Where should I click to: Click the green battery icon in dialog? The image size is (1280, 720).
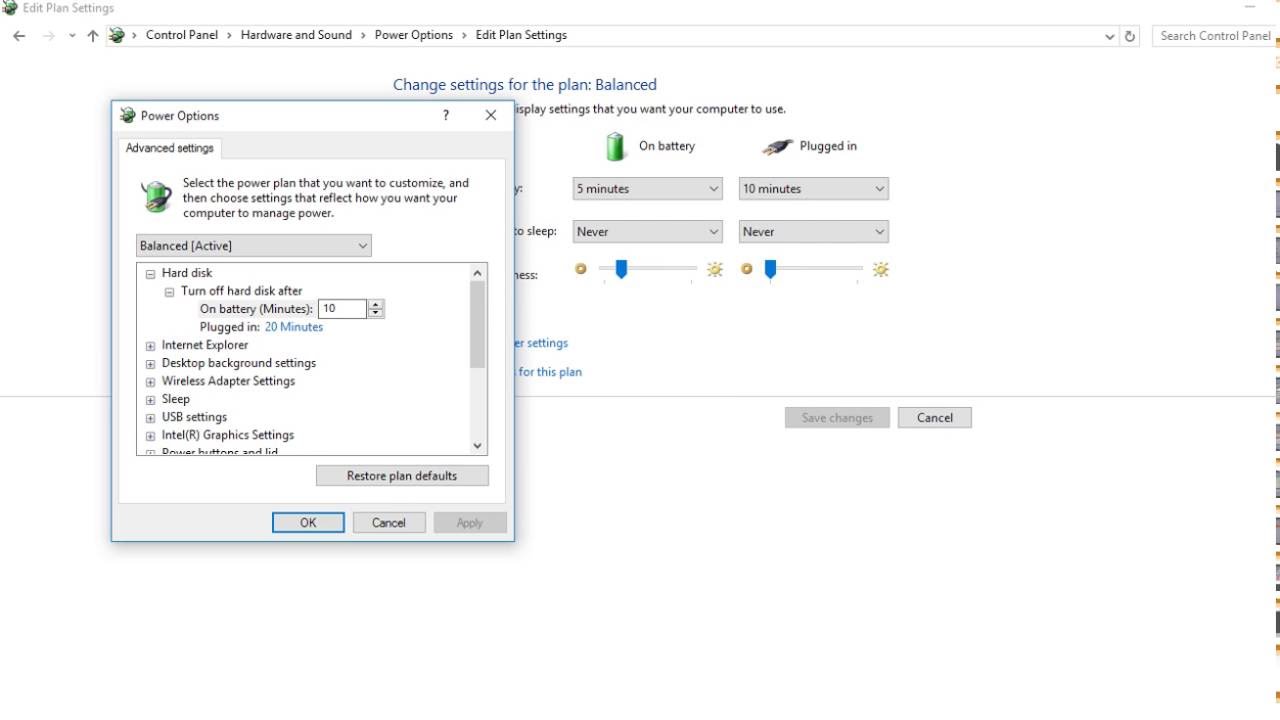click(156, 197)
